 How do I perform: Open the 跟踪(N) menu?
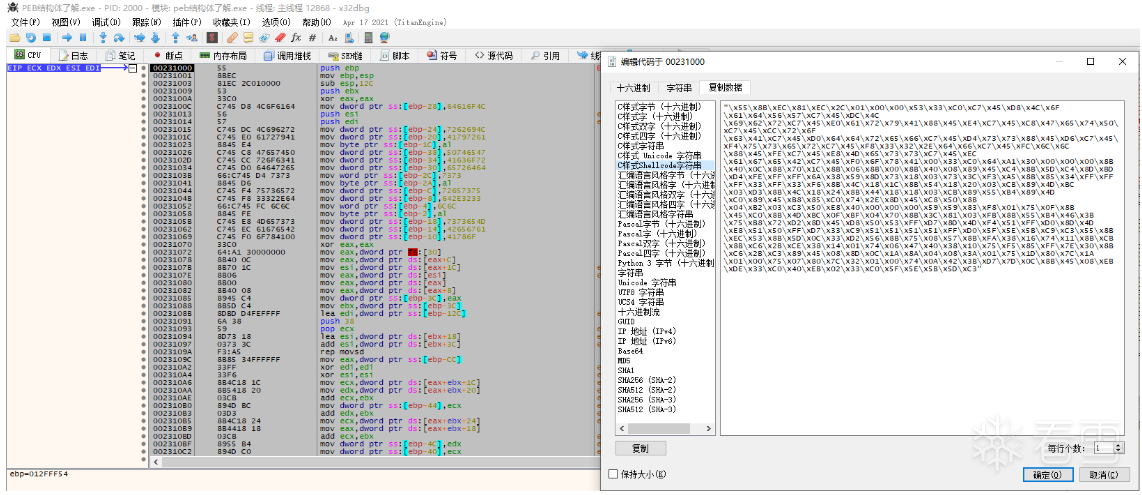[146, 23]
